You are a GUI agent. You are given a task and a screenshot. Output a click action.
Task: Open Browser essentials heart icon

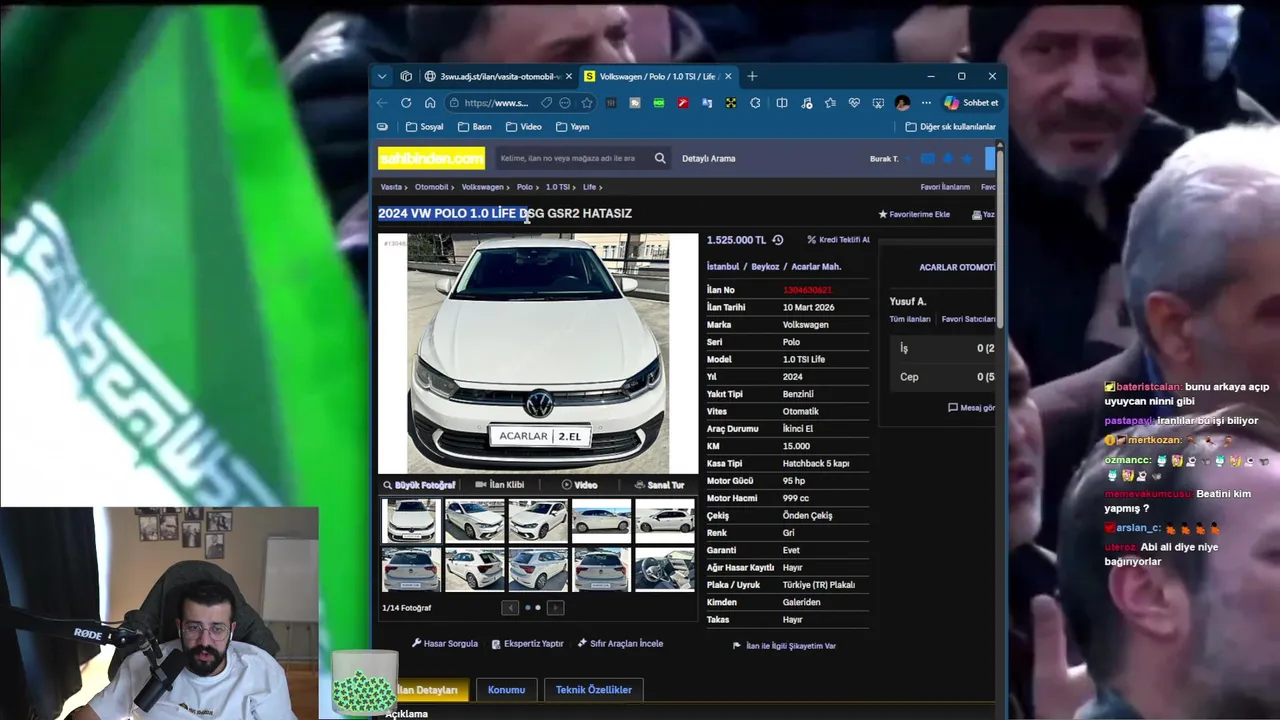click(x=854, y=103)
